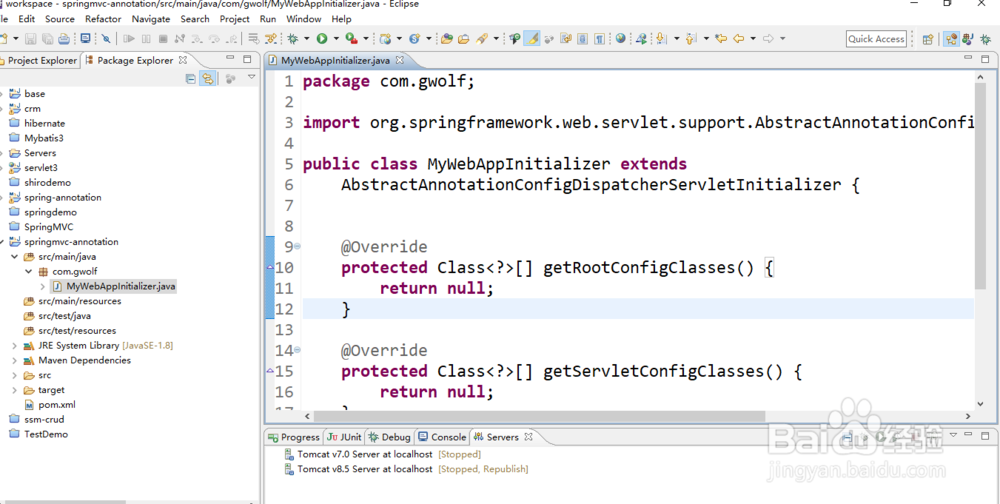This screenshot has width=1000, height=504.
Task: Click the Quick Access search field
Action: point(876,39)
